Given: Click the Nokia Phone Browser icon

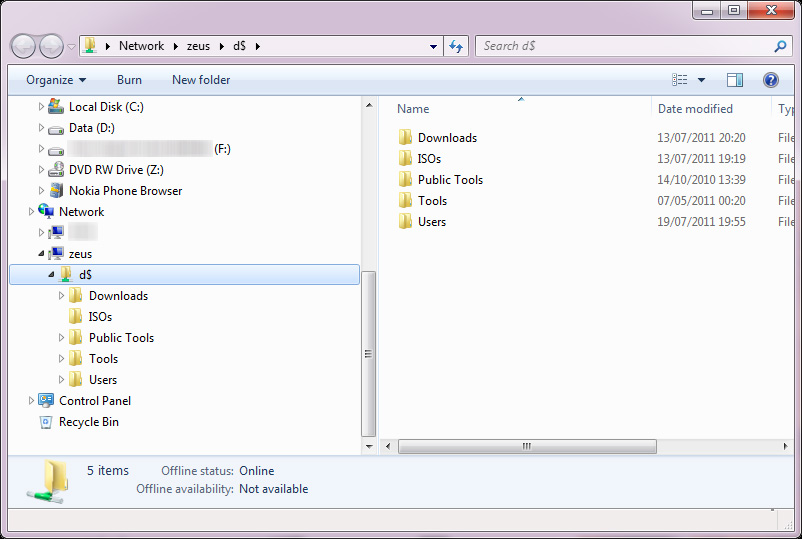Looking at the screenshot, I should click(x=56, y=190).
